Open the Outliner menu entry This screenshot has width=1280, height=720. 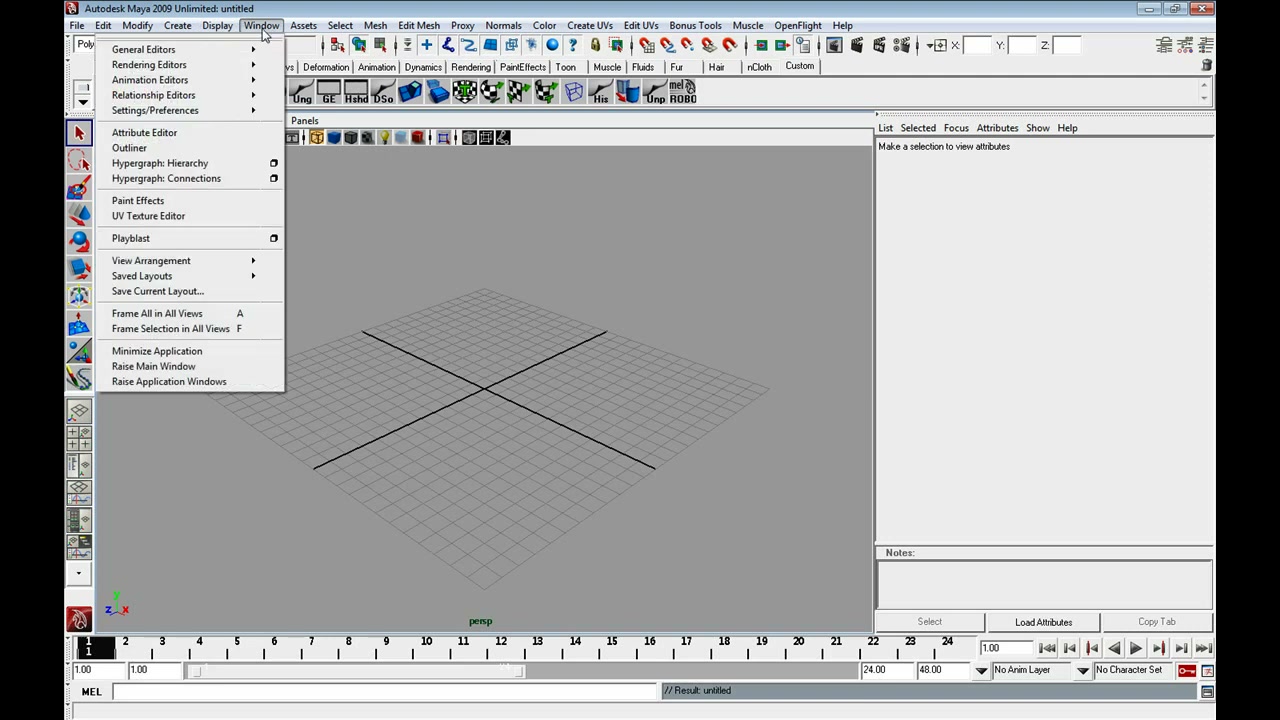click(129, 148)
